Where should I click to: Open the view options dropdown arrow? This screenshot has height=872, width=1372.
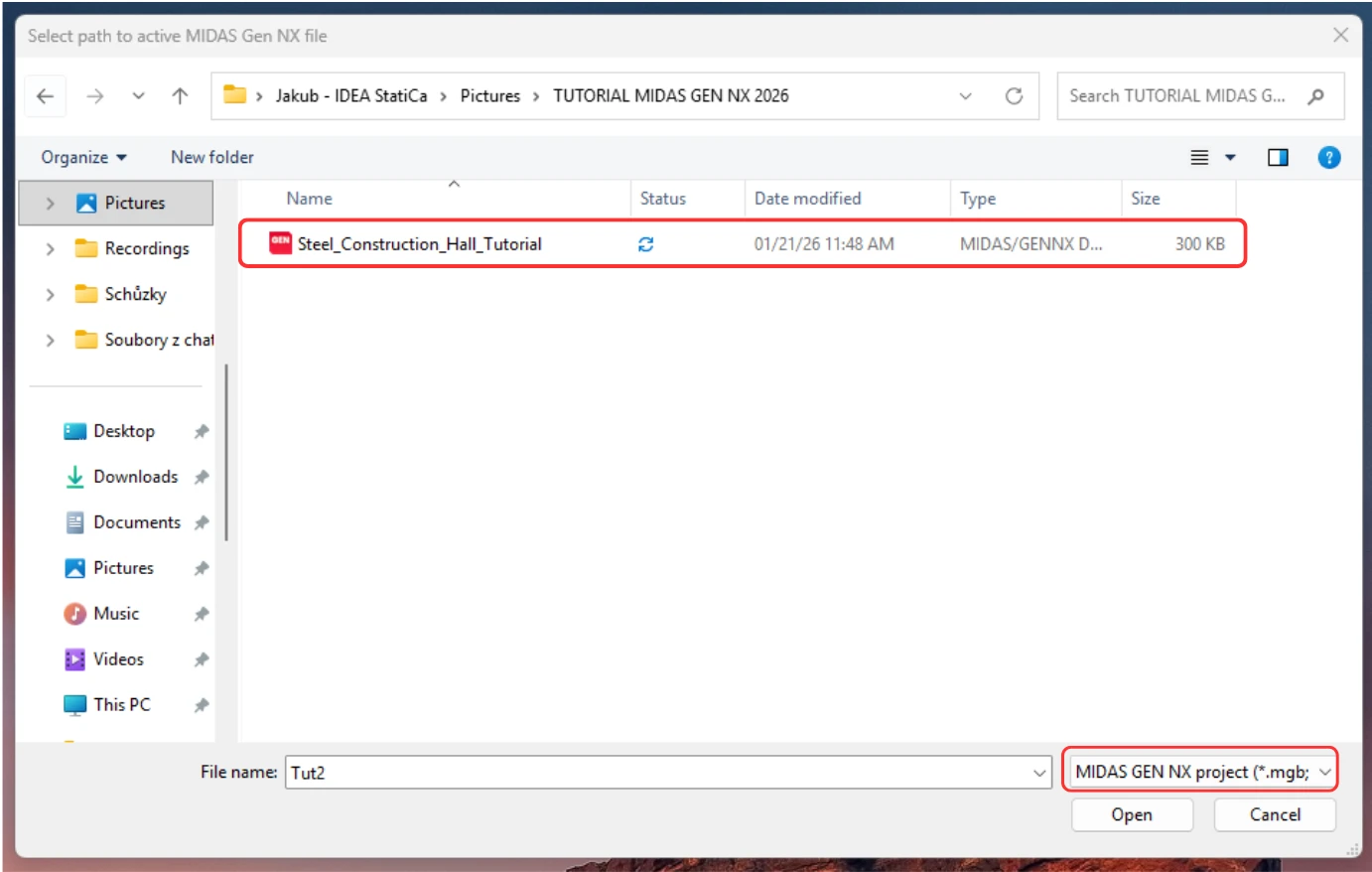[1230, 157]
